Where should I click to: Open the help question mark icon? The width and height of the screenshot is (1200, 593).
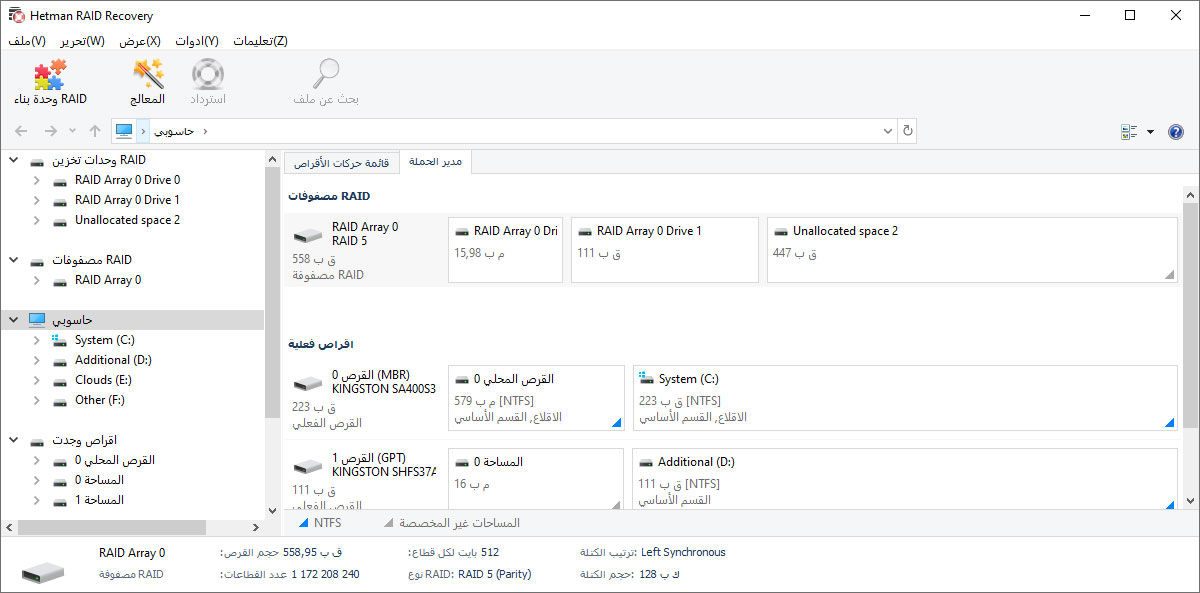click(x=1176, y=131)
